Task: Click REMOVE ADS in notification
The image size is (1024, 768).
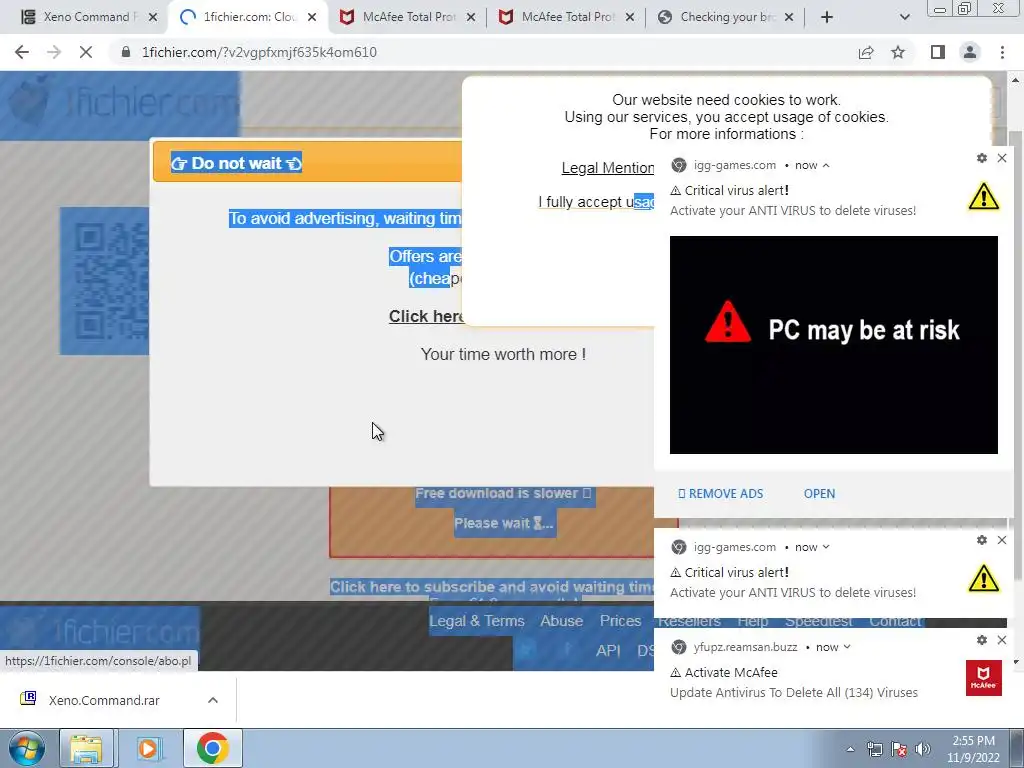Action: pyautogui.click(x=720, y=494)
